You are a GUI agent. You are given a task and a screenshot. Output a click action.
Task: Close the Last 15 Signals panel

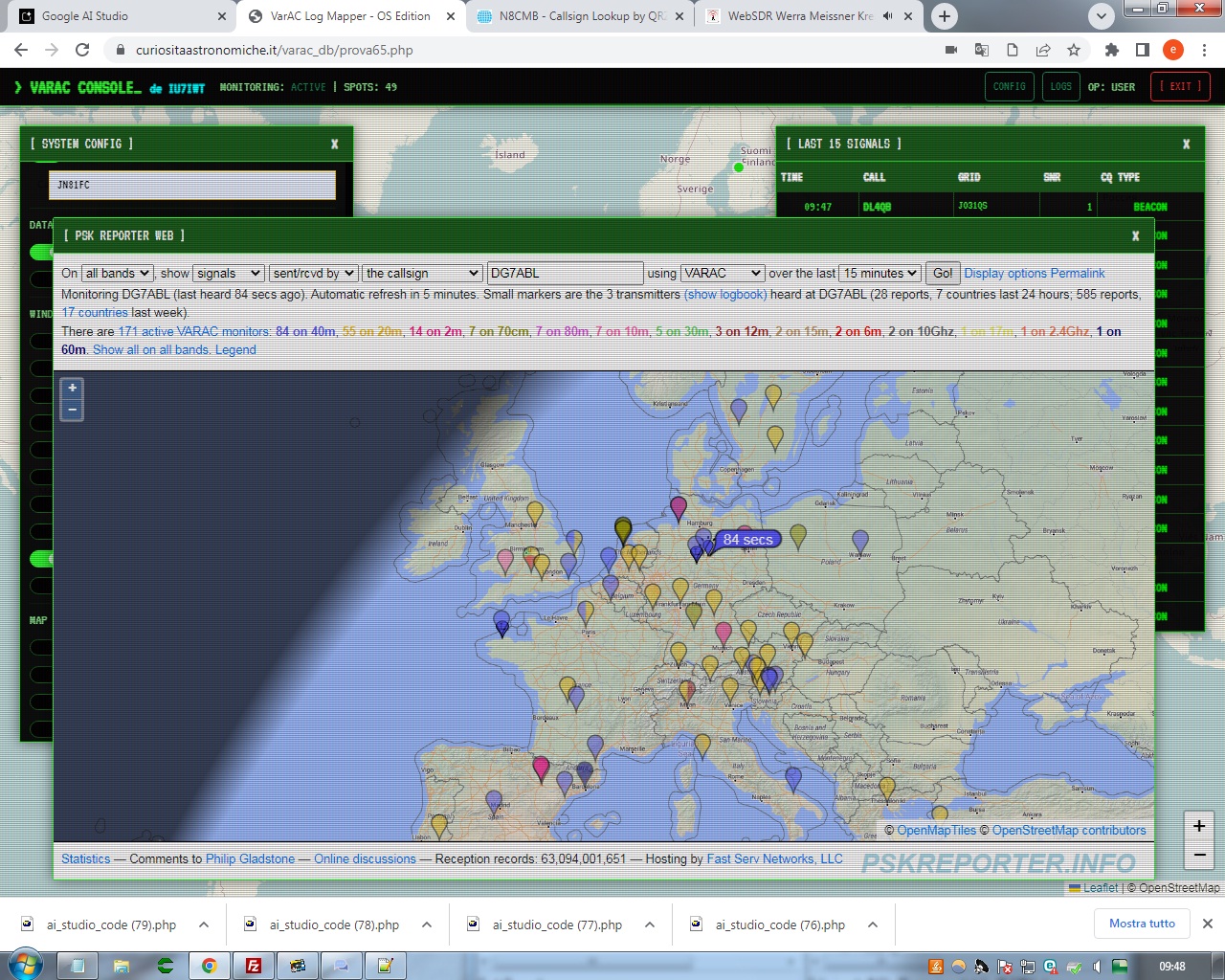(1186, 144)
